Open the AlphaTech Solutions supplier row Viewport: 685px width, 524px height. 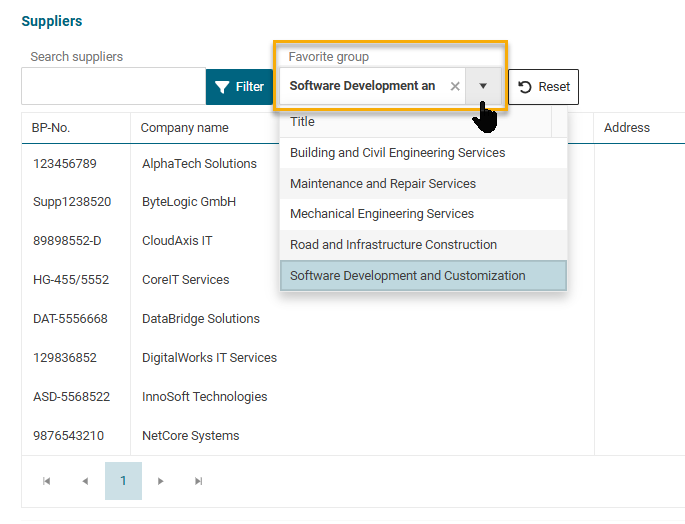click(x=199, y=164)
